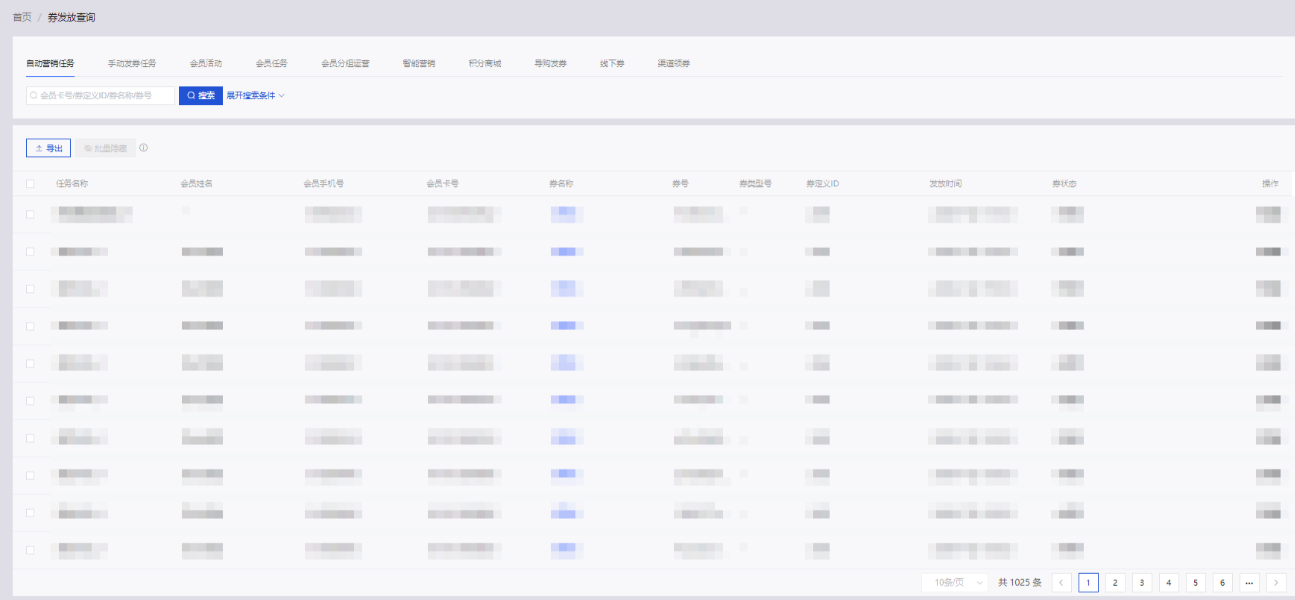Go to page 3
This screenshot has width=1295, height=600.
coord(1142,582)
